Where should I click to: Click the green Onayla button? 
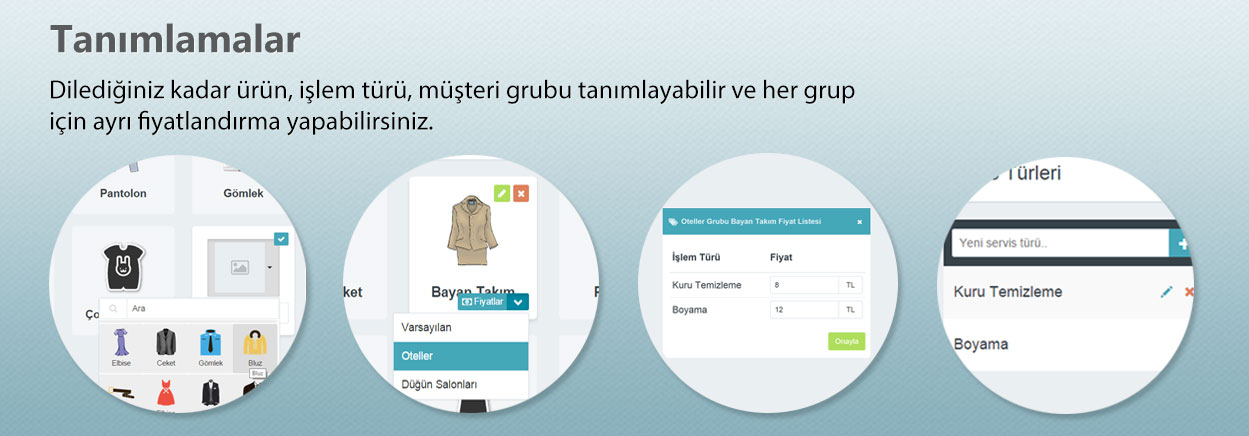point(846,341)
